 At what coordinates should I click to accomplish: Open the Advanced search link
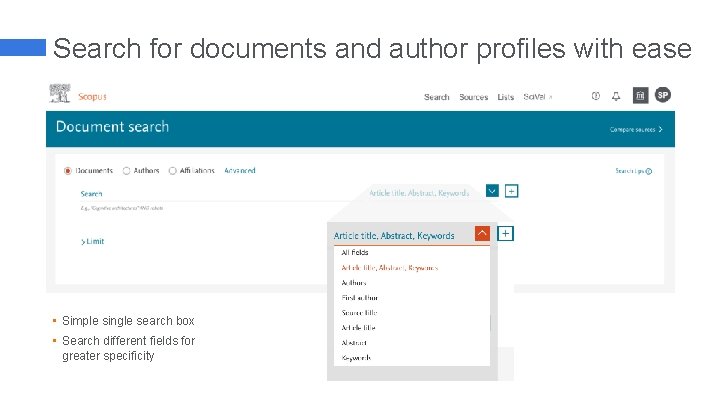click(240, 170)
